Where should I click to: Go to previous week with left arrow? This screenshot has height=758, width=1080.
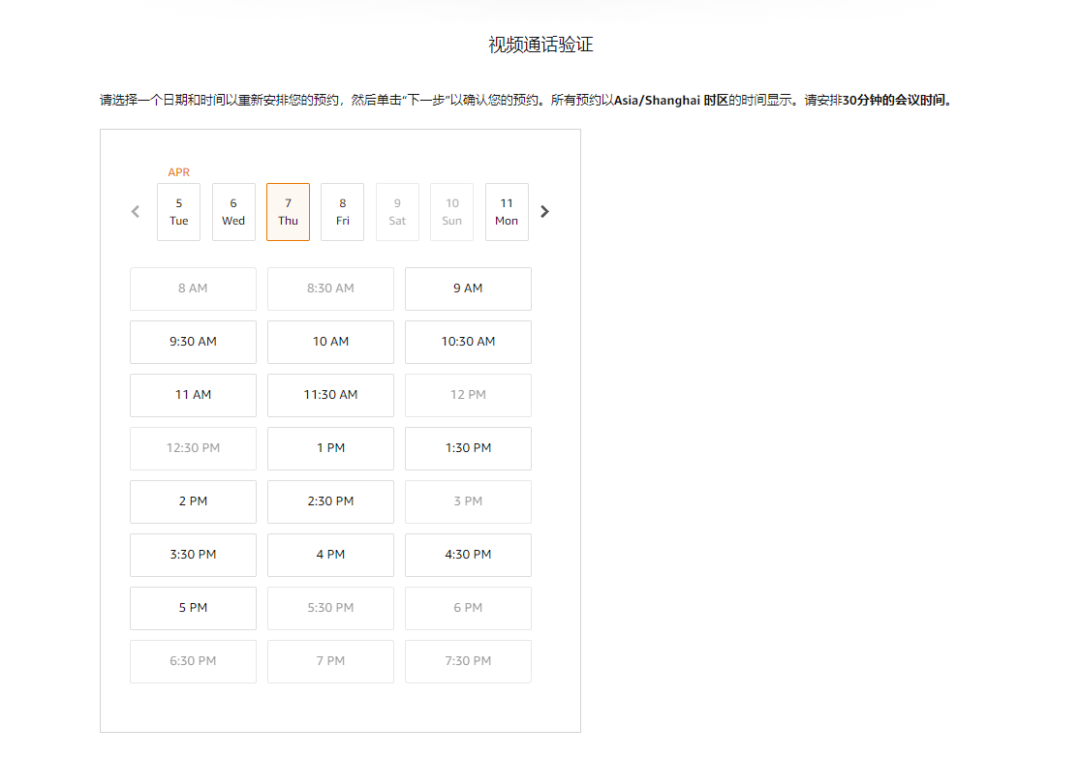(136, 211)
